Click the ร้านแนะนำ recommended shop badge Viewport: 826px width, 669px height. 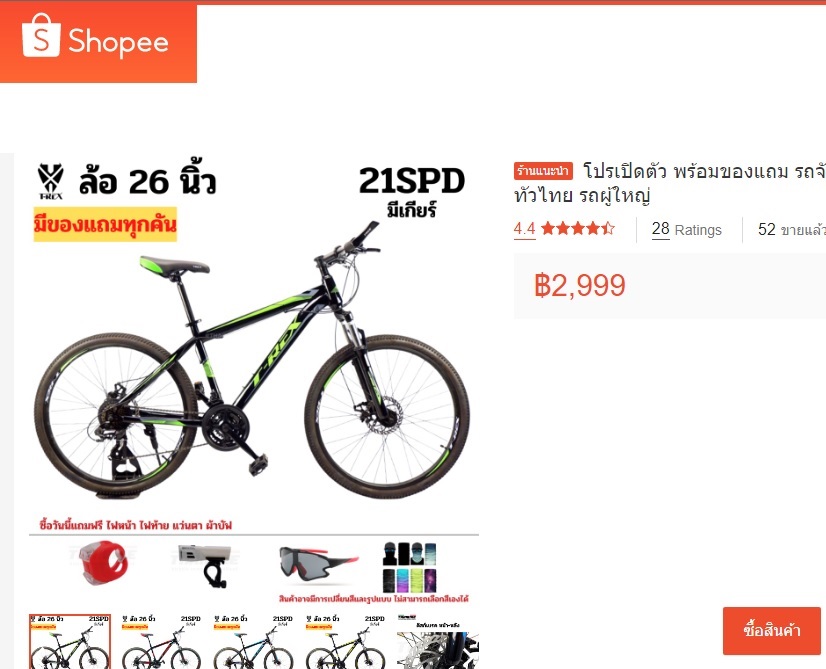[543, 171]
